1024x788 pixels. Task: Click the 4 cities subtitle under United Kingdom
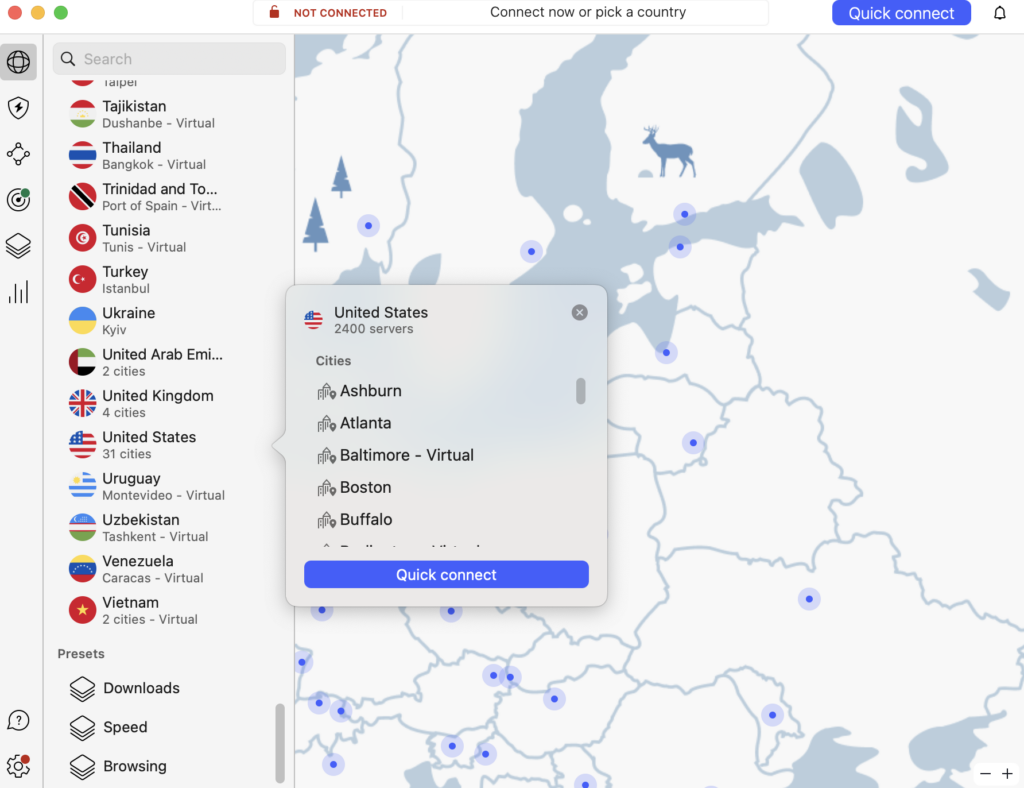tap(123, 413)
